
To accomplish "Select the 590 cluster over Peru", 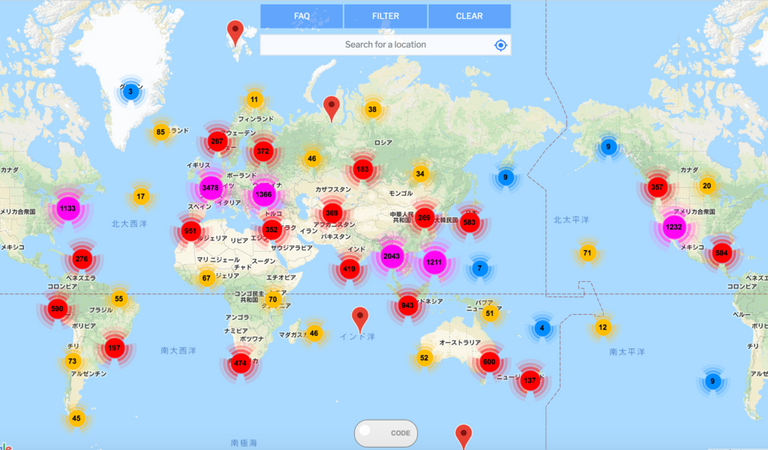I will click(x=57, y=309).
